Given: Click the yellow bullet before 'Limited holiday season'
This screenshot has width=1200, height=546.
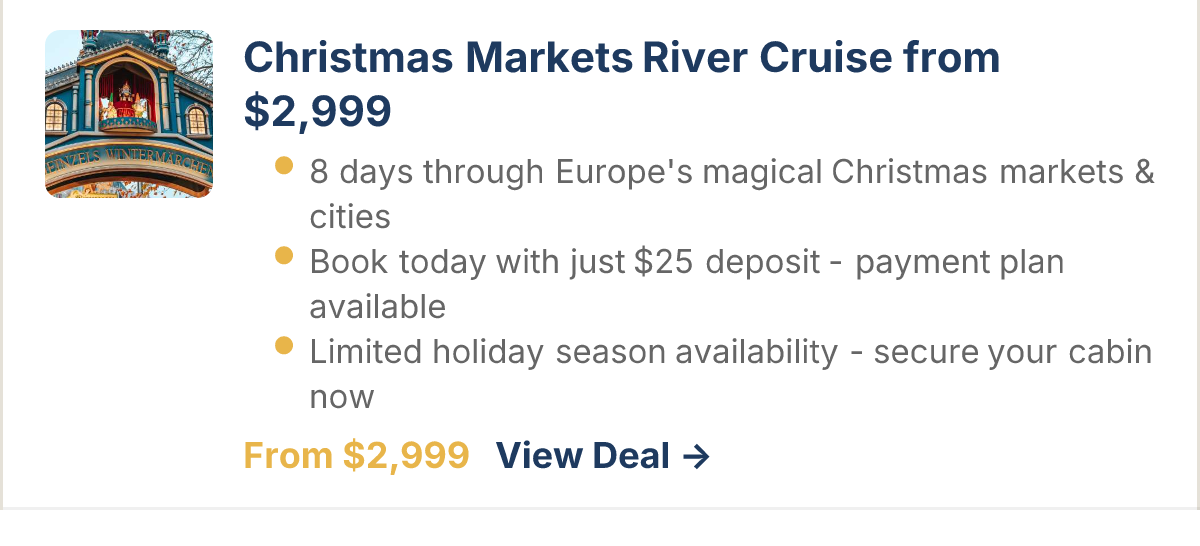Looking at the screenshot, I should pyautogui.click(x=284, y=345).
